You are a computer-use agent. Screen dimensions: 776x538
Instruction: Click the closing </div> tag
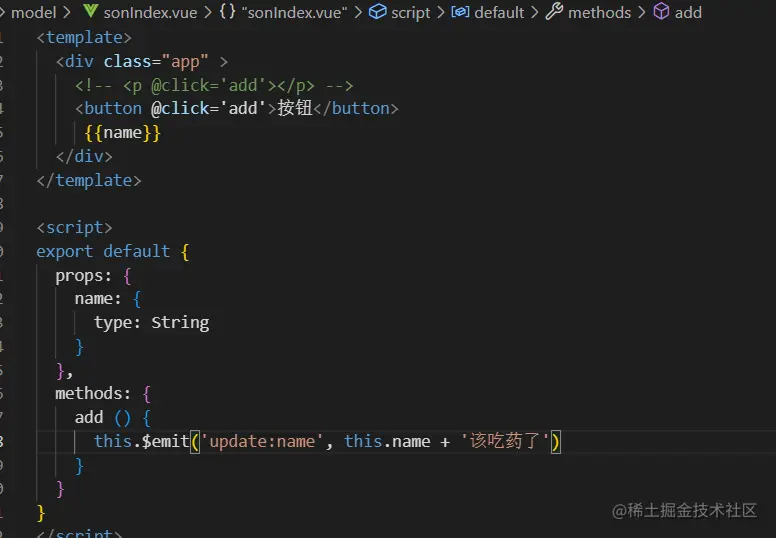coord(84,156)
